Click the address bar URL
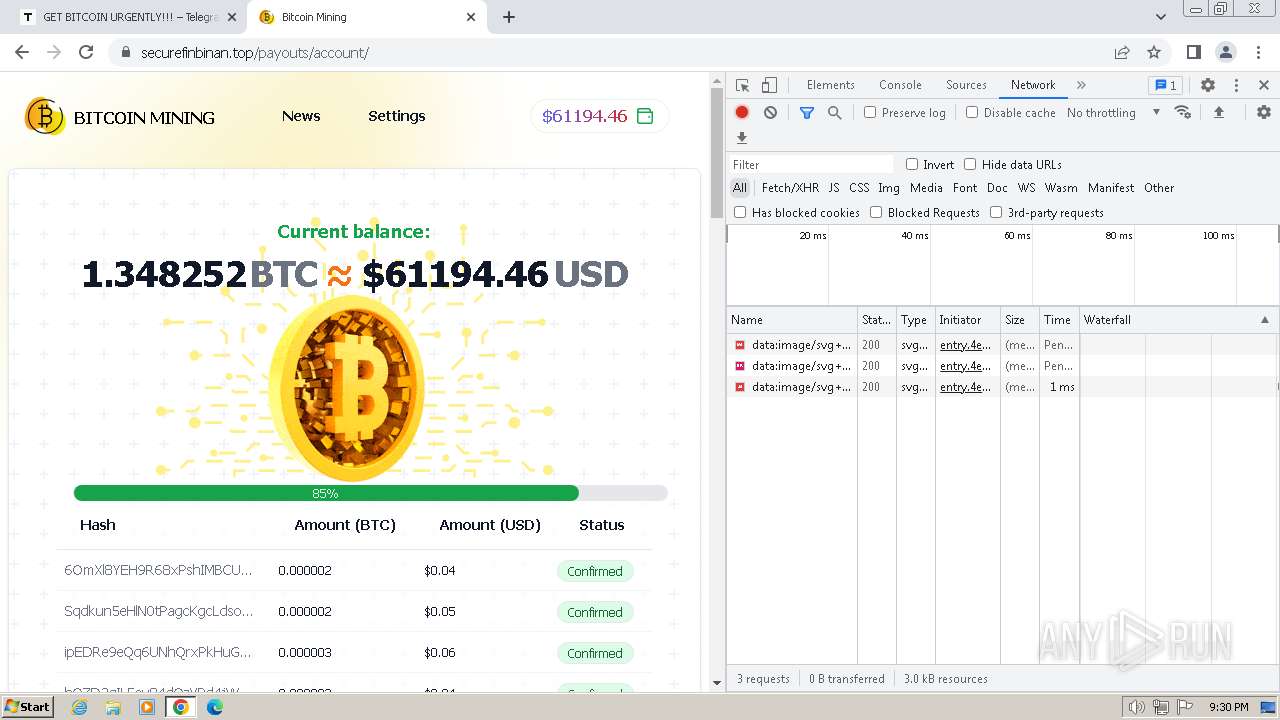 [x=254, y=52]
